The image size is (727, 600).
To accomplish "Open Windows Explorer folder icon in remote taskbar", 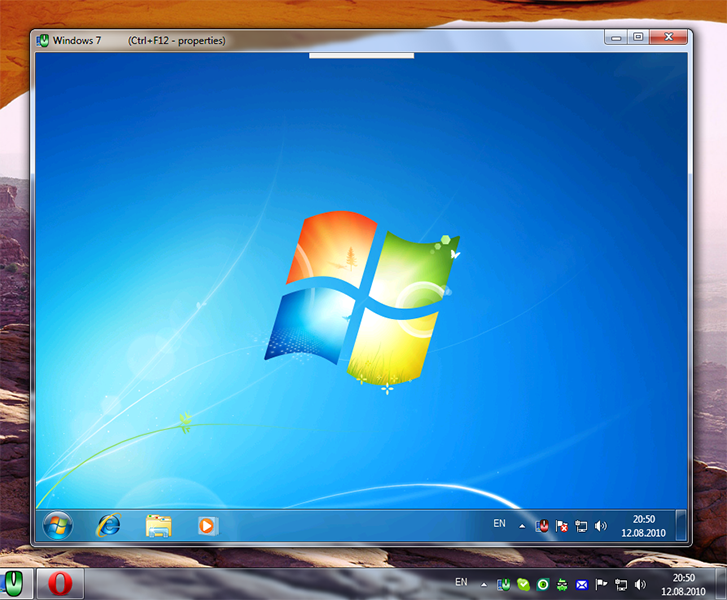I will tap(158, 524).
